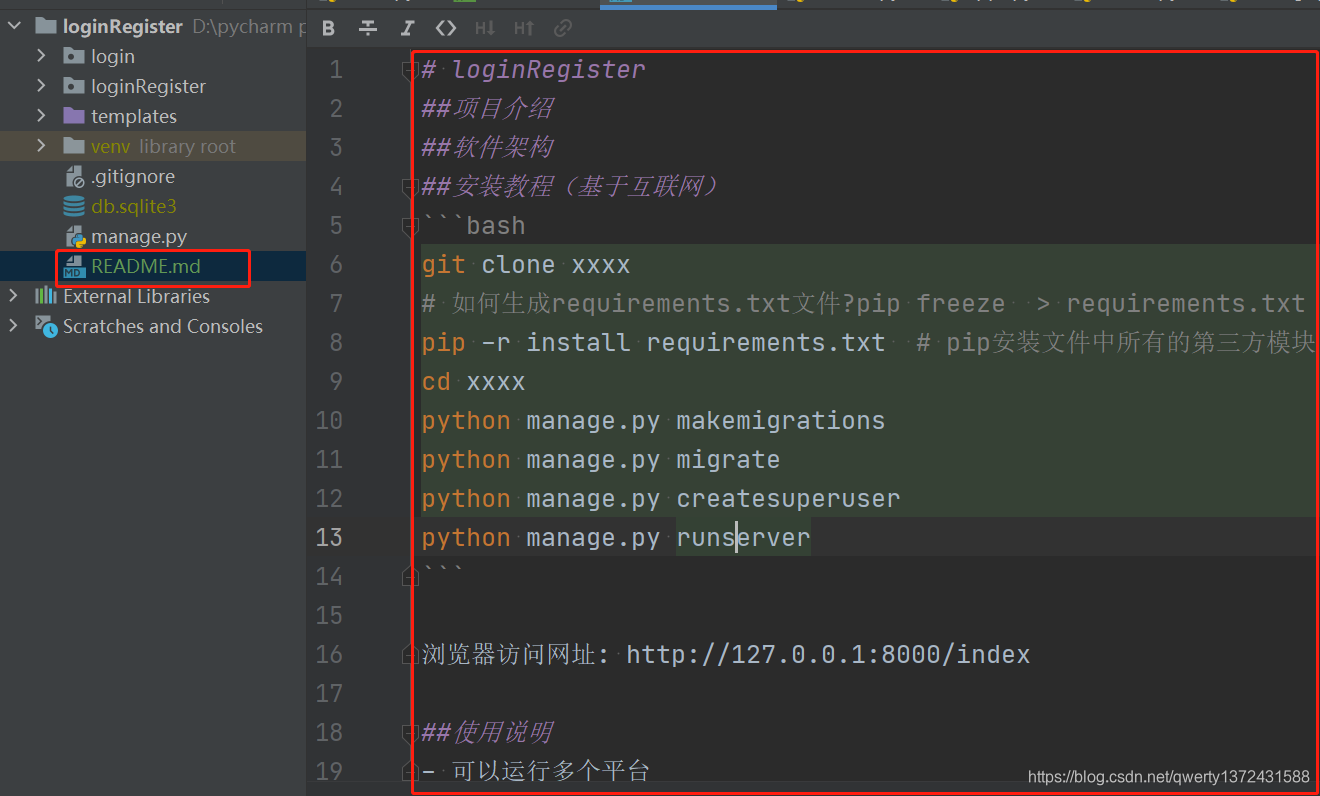This screenshot has width=1320, height=796.
Task: Expand the External Libraries node
Action: tap(14, 296)
